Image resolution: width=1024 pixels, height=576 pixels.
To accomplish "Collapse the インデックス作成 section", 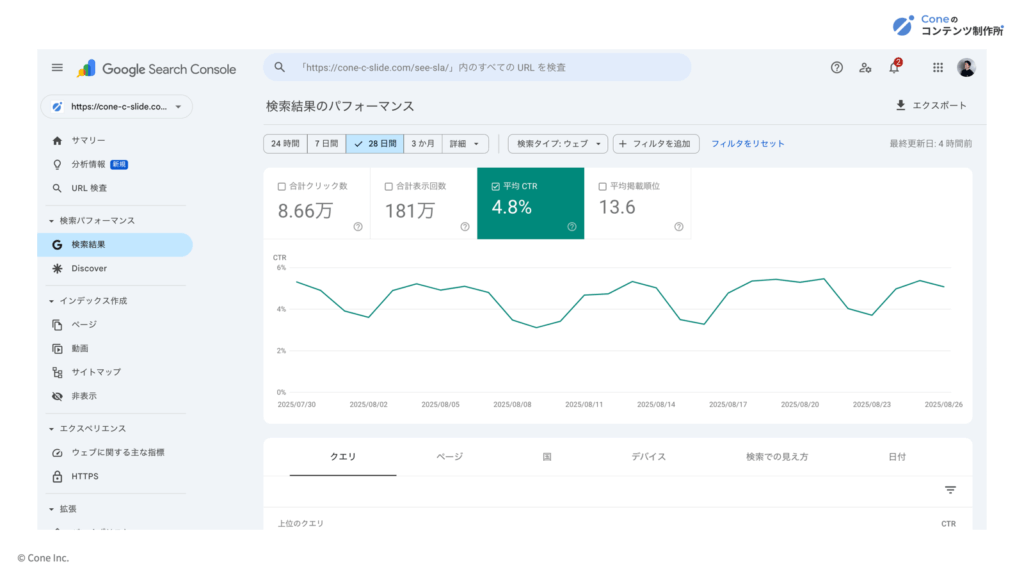I will coord(52,301).
